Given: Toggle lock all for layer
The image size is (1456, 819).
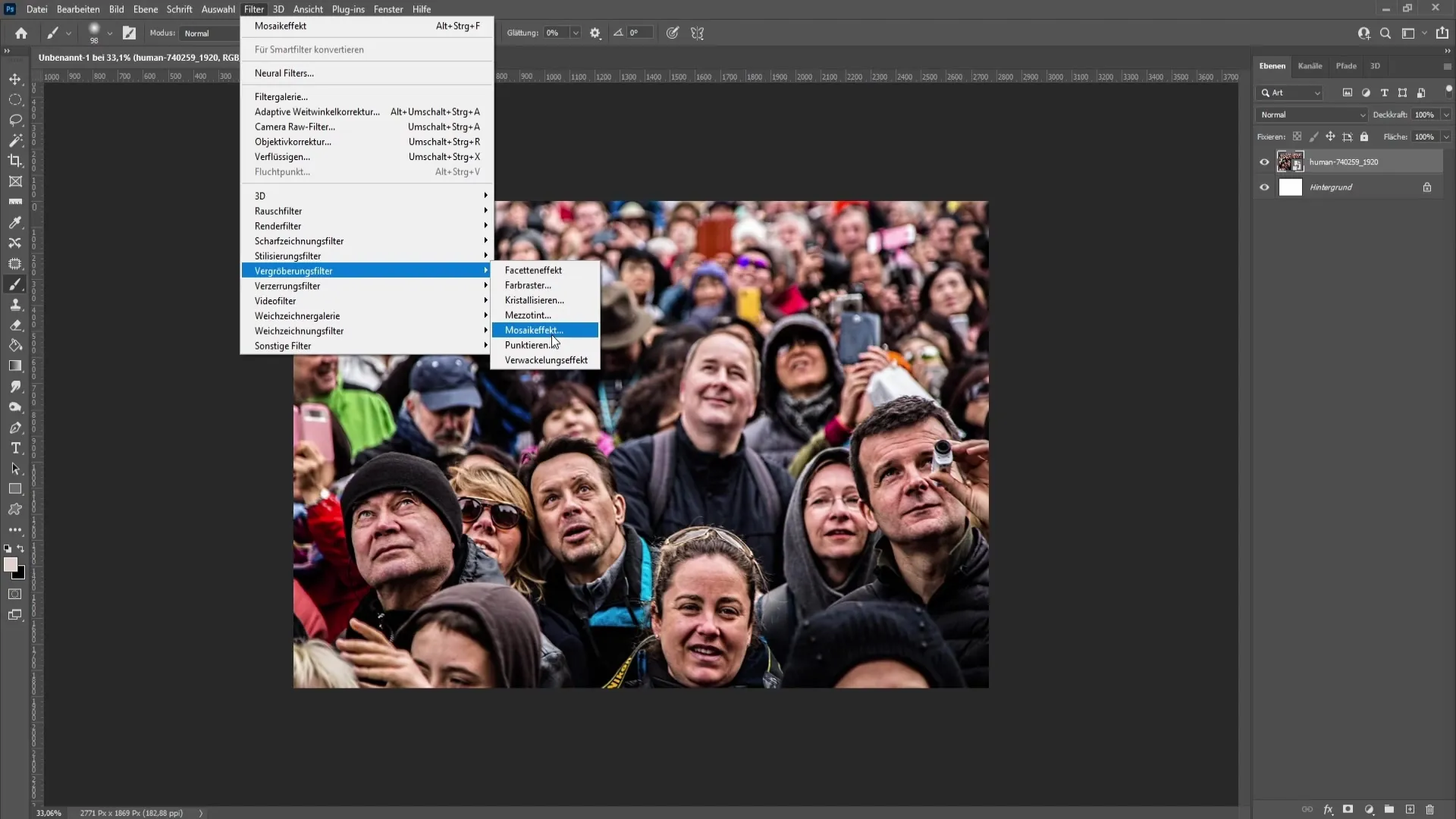Looking at the screenshot, I should pos(1364,136).
